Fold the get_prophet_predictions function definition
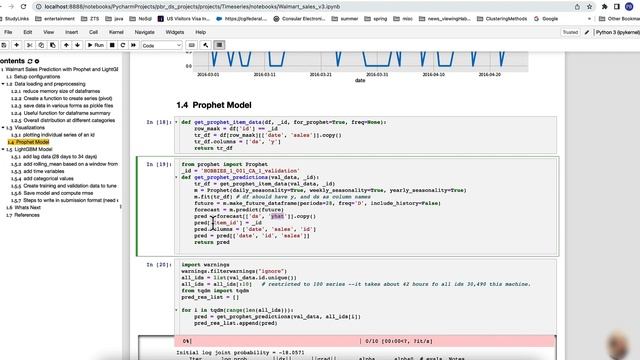 pos(176,178)
